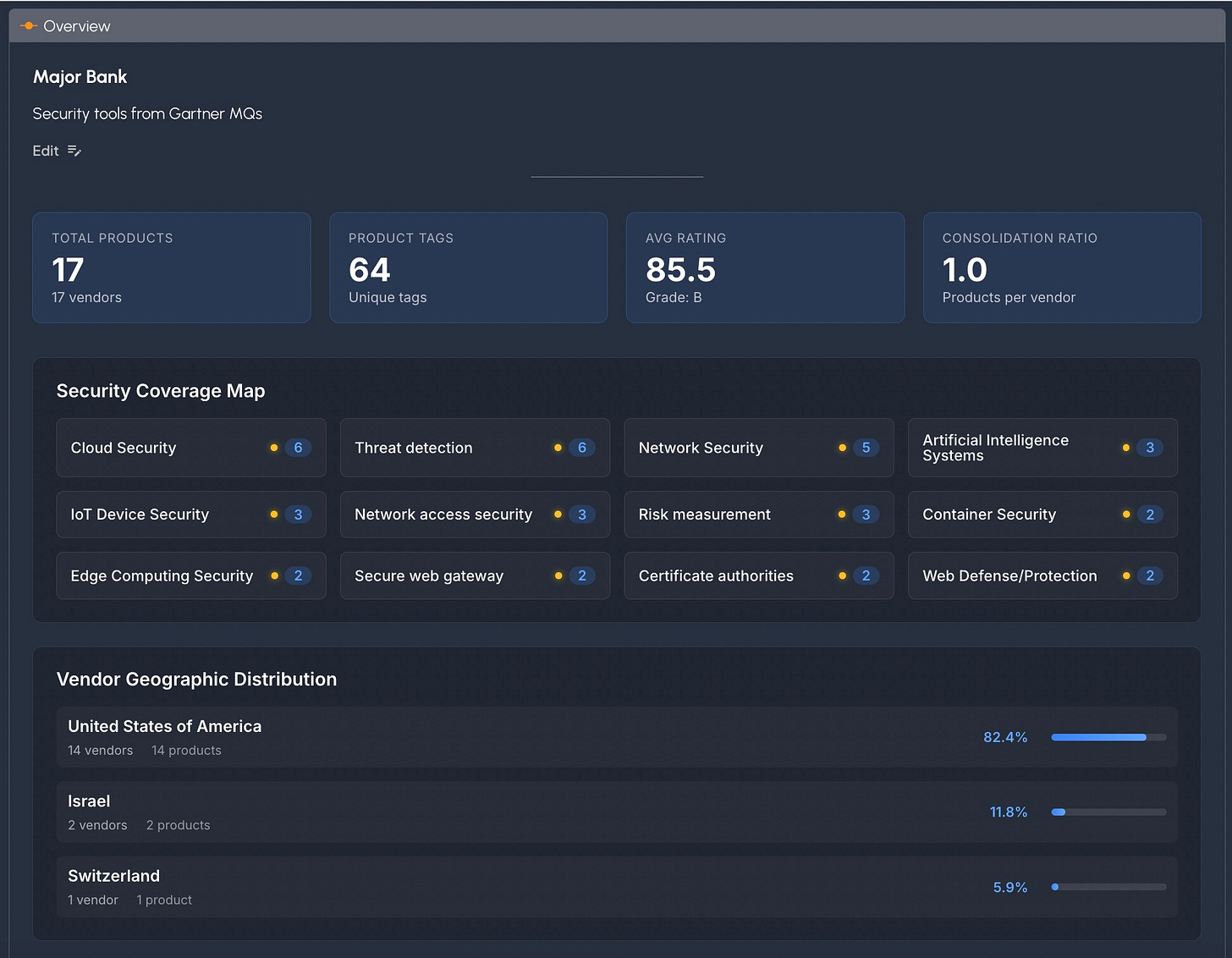Open the Certificate authorities tile

758,575
